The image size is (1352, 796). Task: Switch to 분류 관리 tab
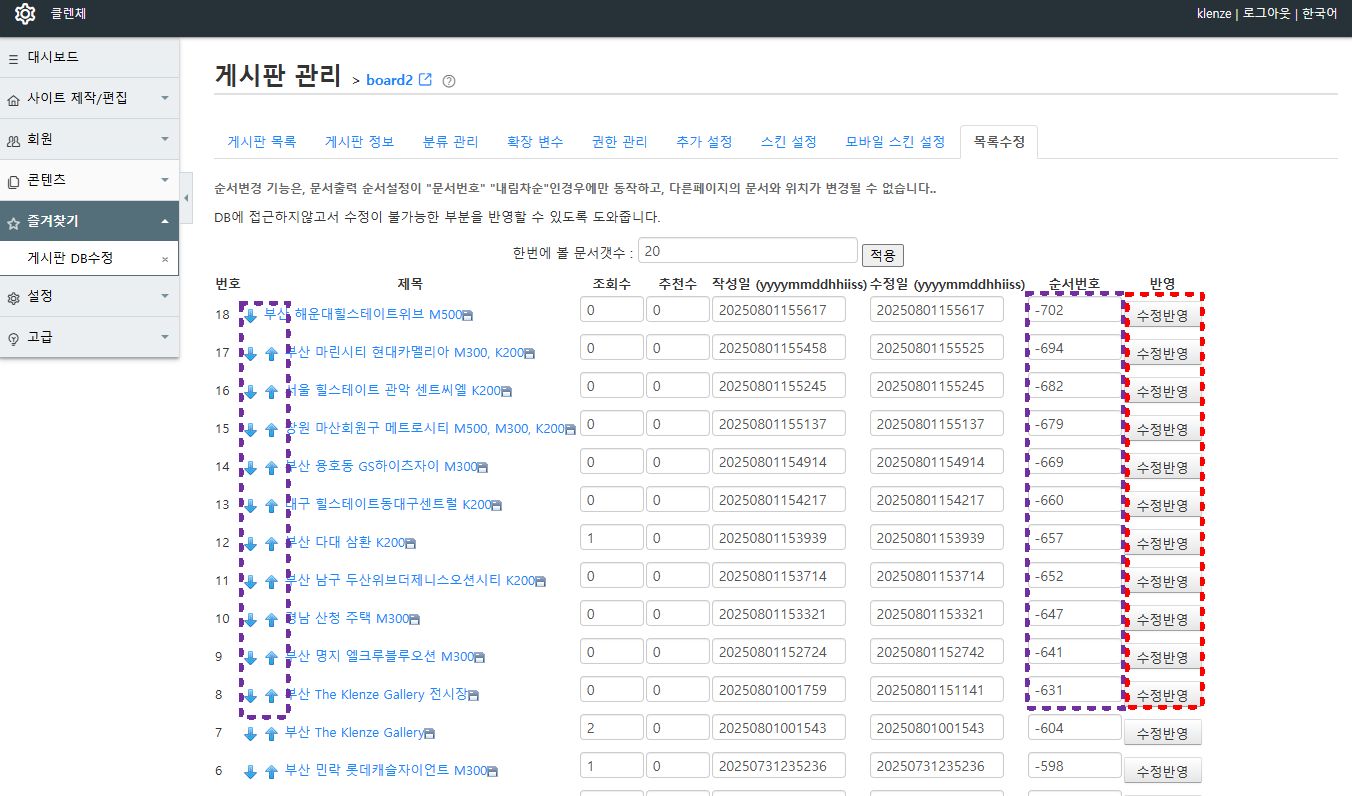[450, 142]
